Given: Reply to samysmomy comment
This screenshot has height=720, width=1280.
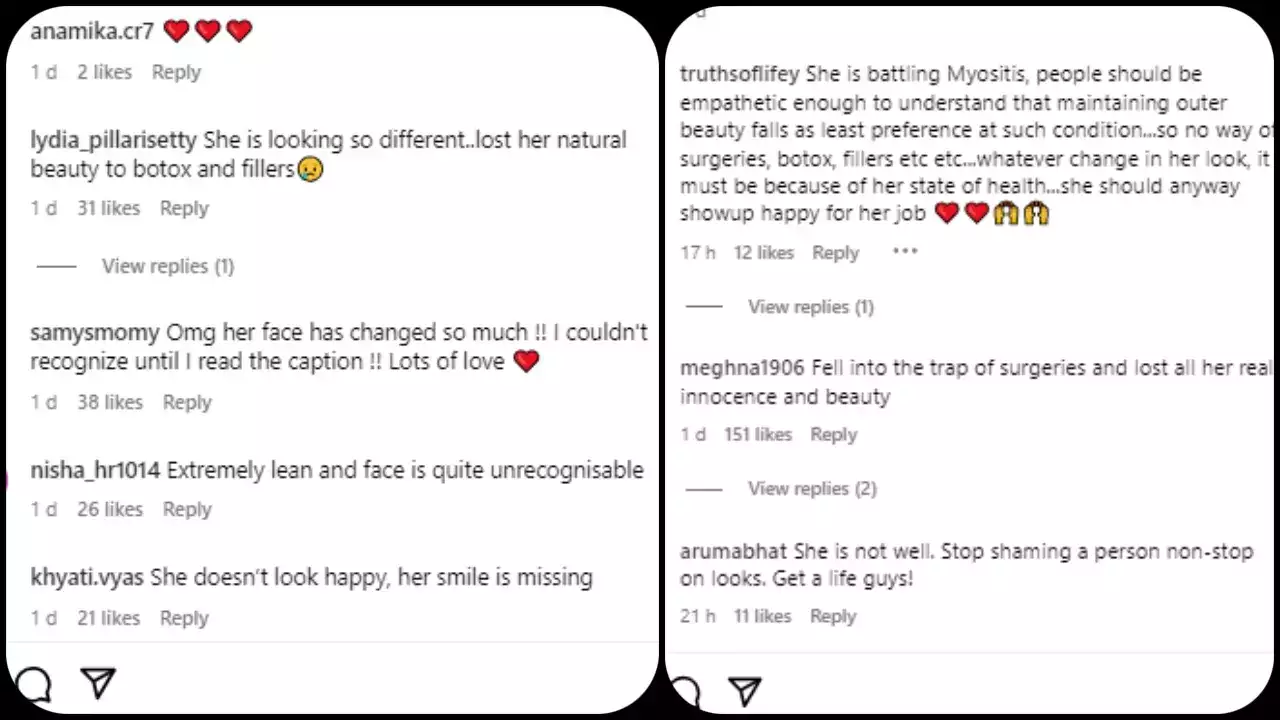Looking at the screenshot, I should tap(187, 402).
